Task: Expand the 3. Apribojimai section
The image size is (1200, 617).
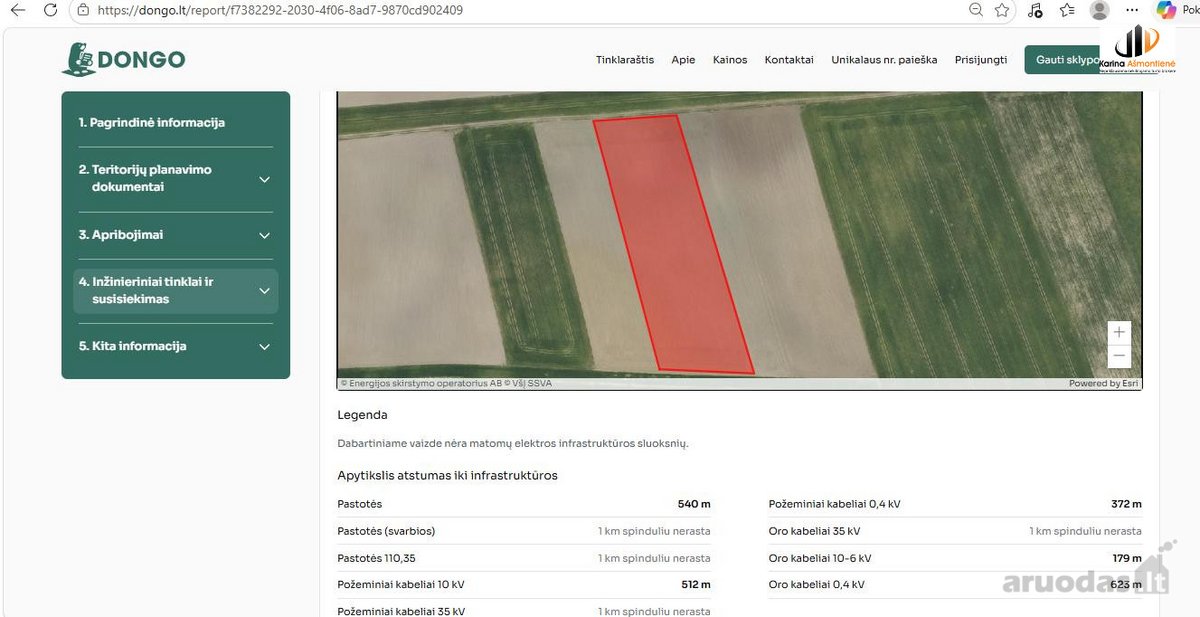Action: pos(175,235)
